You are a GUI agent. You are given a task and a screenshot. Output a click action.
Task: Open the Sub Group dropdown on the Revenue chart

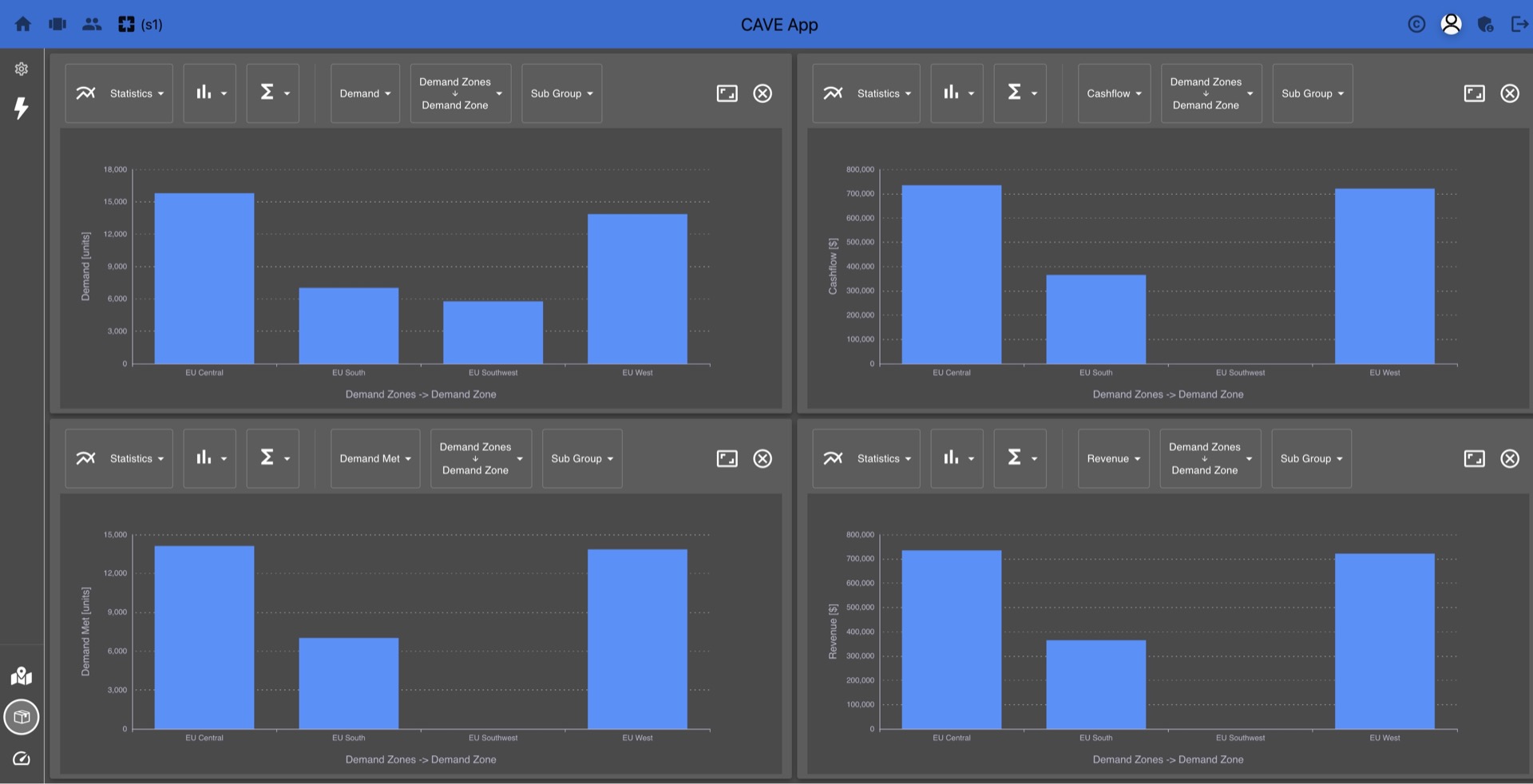point(1310,458)
